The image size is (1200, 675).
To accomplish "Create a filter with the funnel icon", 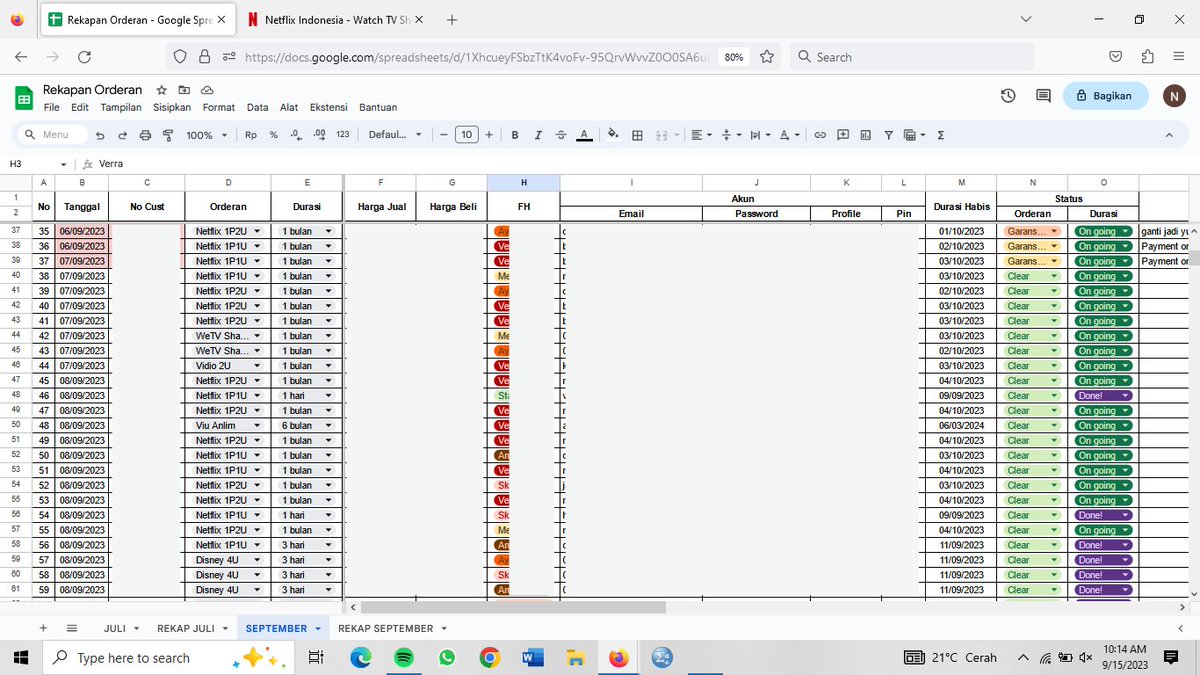I will click(x=888, y=135).
